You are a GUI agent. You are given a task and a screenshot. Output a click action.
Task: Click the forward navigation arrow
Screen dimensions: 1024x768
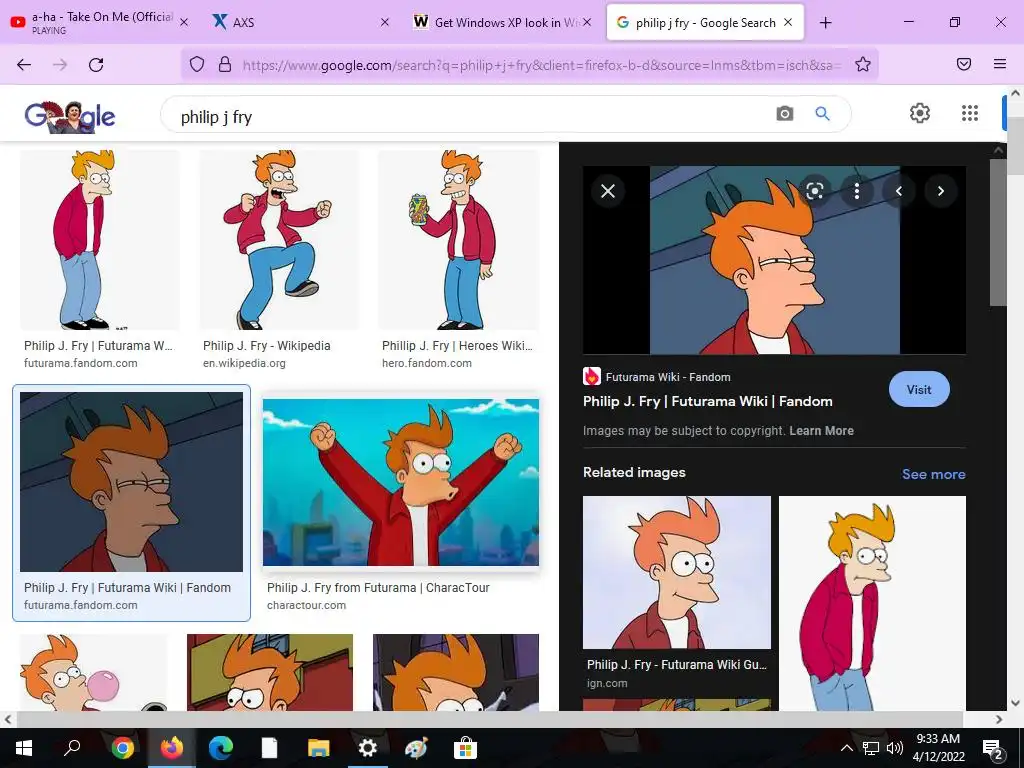[x=60, y=64]
